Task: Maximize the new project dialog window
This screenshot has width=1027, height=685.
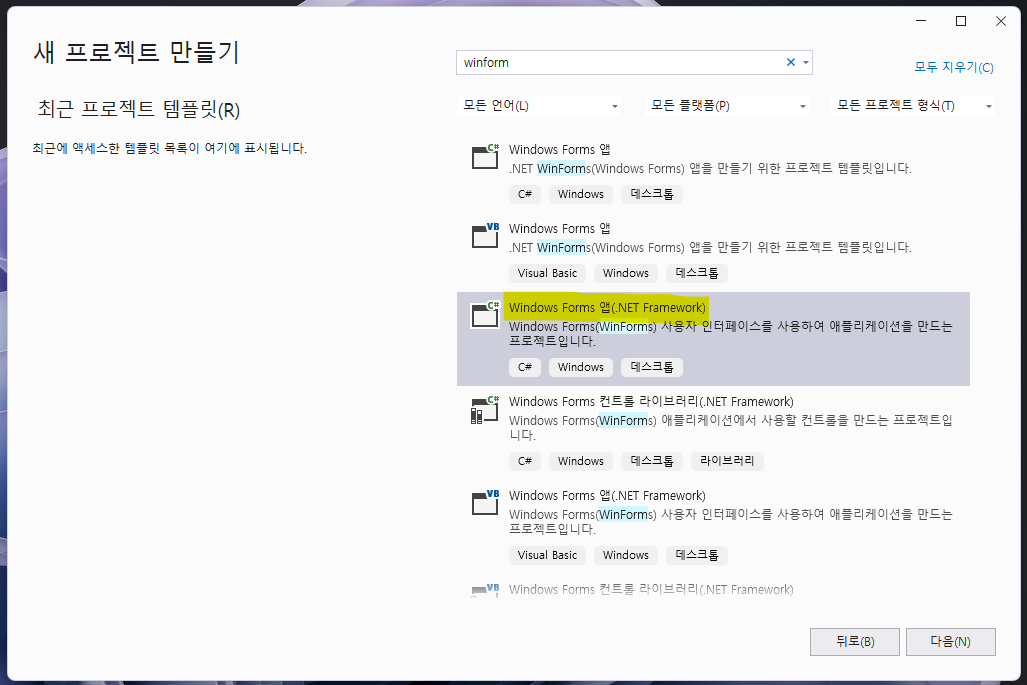Action: click(x=961, y=22)
